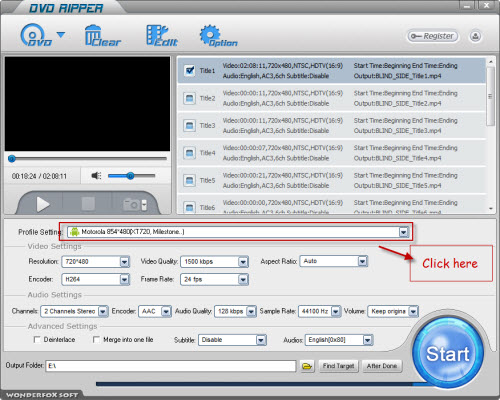The width and height of the screenshot is (500, 400).
Task: Click the black video preview area
Action: tap(87, 104)
